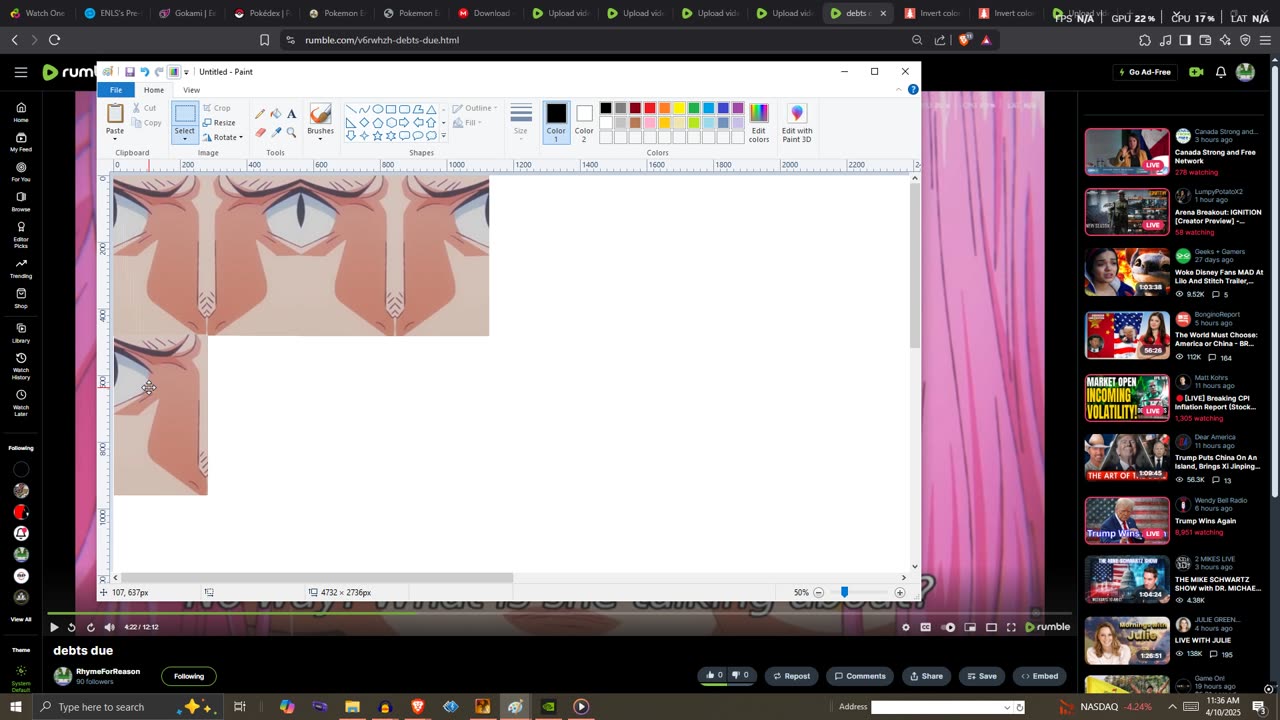Select the Fill with color bucket tool
Image resolution: width=1280 pixels, height=720 pixels.
276,114
